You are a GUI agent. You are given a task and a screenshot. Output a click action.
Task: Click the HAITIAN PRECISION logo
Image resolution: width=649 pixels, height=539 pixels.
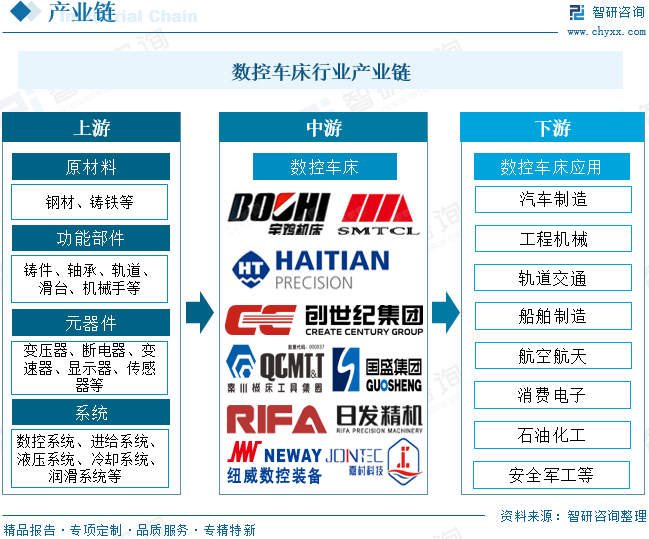(x=311, y=270)
